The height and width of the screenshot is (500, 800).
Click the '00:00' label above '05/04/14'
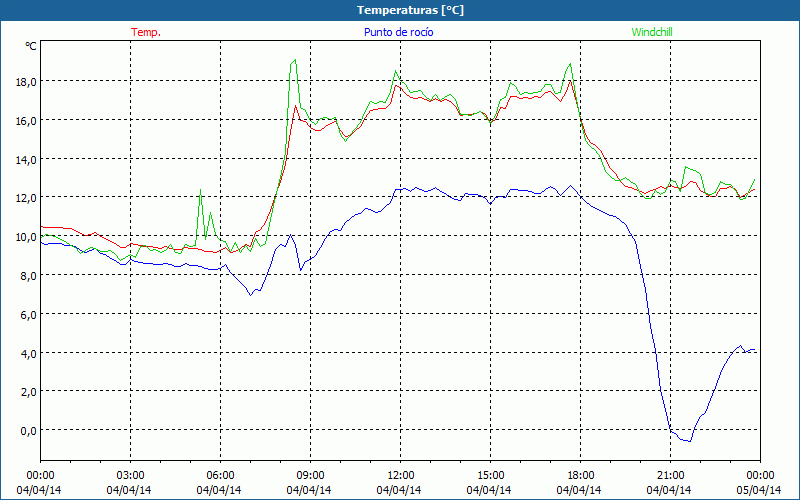click(760, 476)
